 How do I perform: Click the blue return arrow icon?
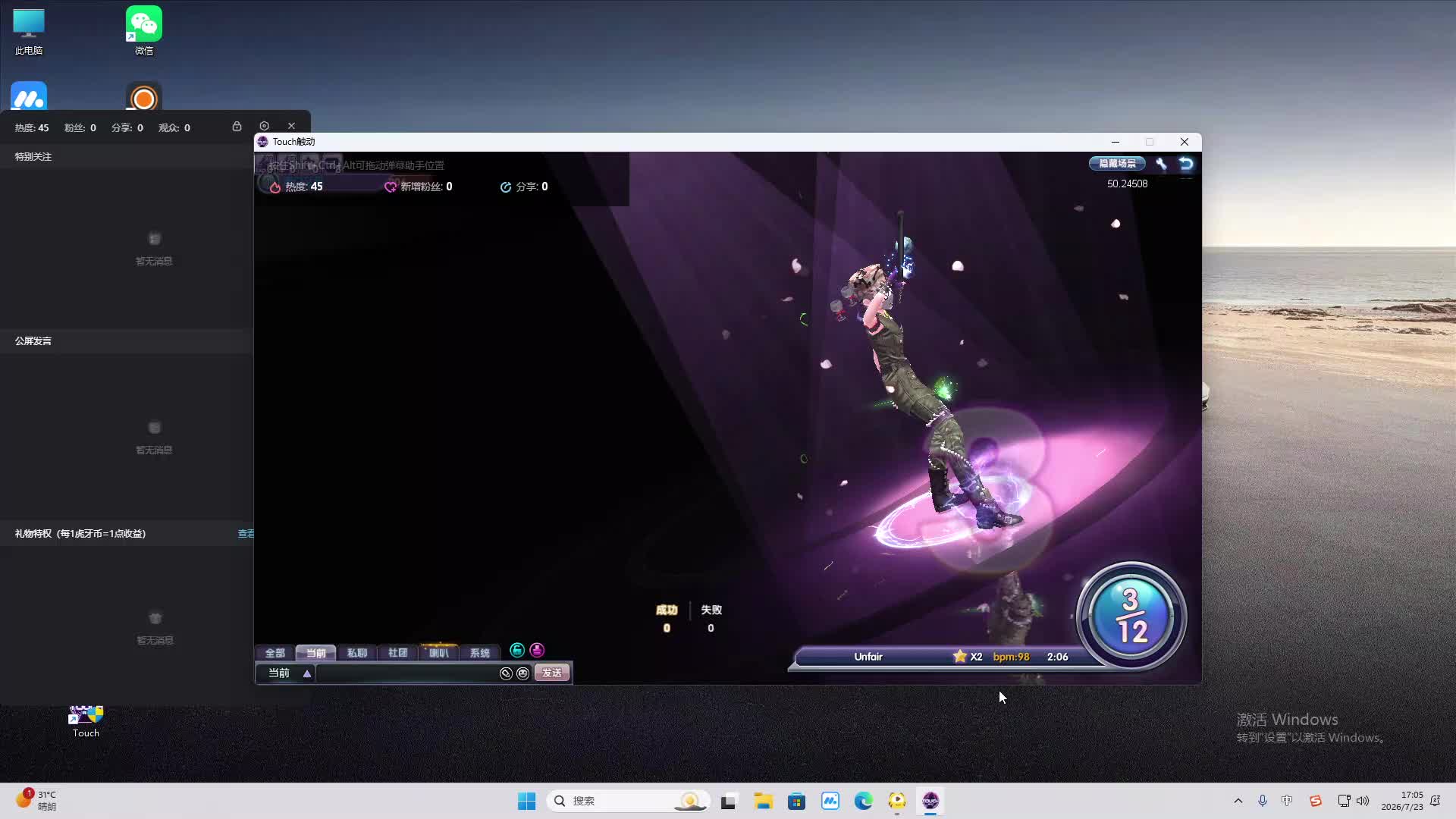pyautogui.click(x=1186, y=164)
